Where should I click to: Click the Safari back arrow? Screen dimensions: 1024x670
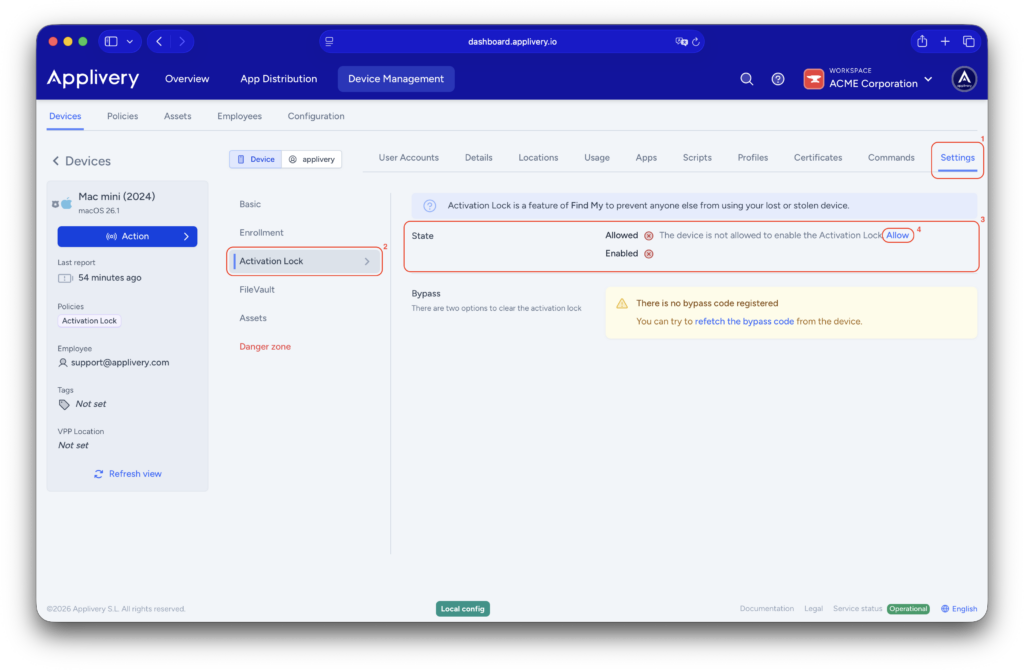point(160,41)
